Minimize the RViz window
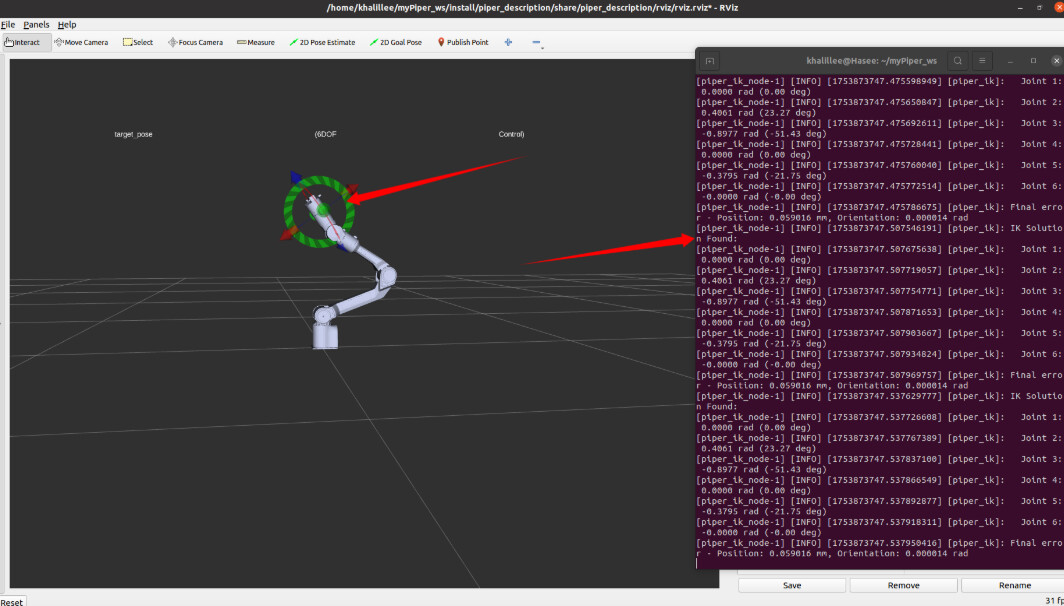The width and height of the screenshot is (1064, 606). point(1019,7)
